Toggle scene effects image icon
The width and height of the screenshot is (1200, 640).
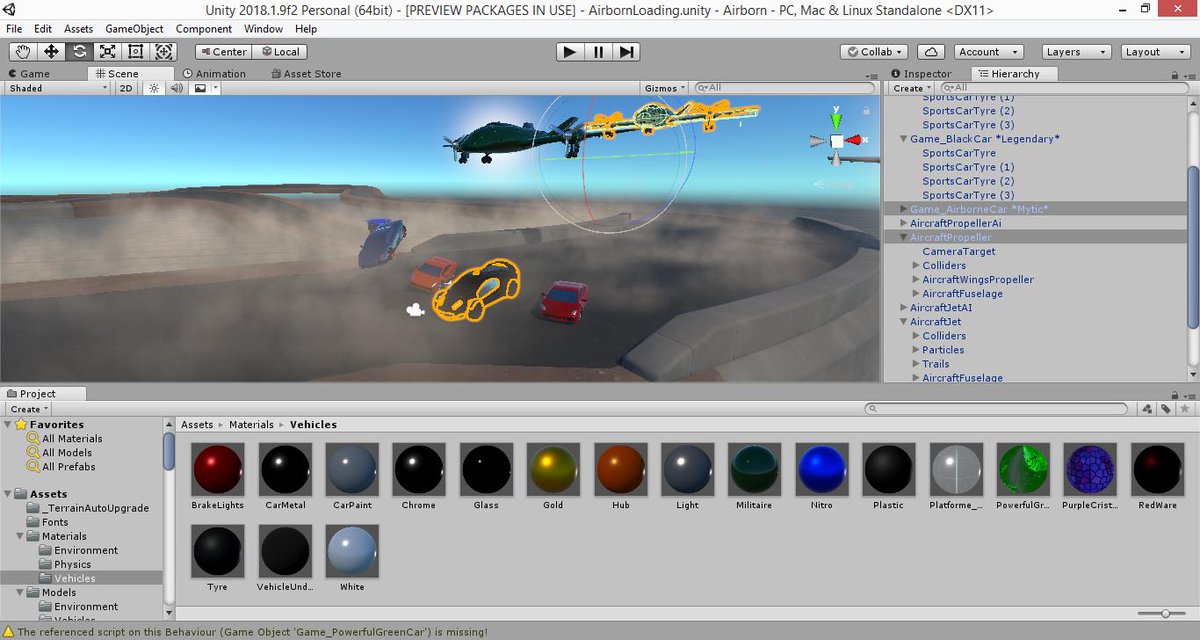200,88
